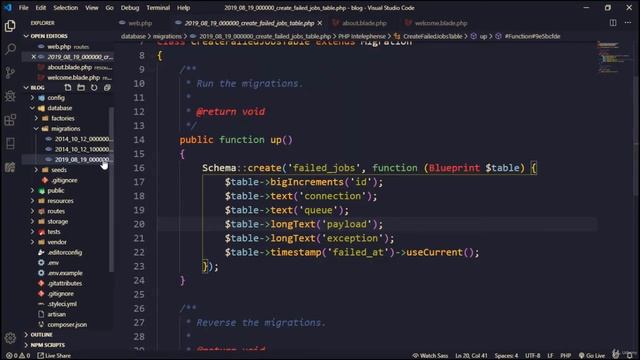Viewport: 640px width, 360px height.
Task: Open the Help menu
Action: pos(183,8)
